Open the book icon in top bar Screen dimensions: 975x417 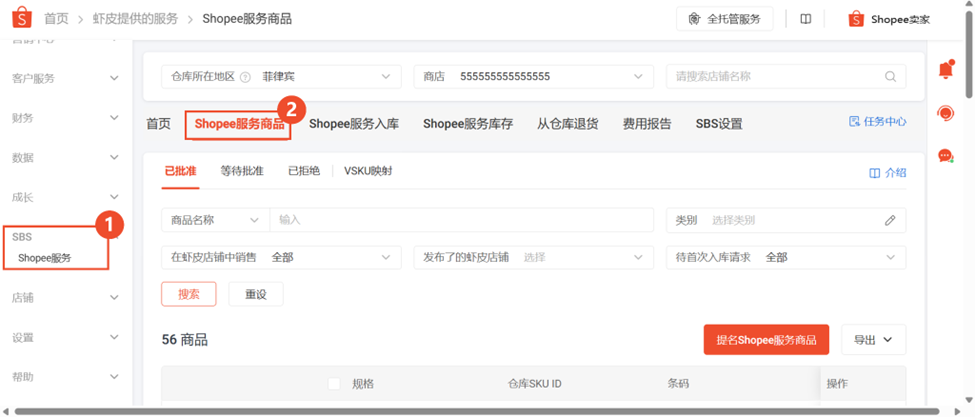805,19
